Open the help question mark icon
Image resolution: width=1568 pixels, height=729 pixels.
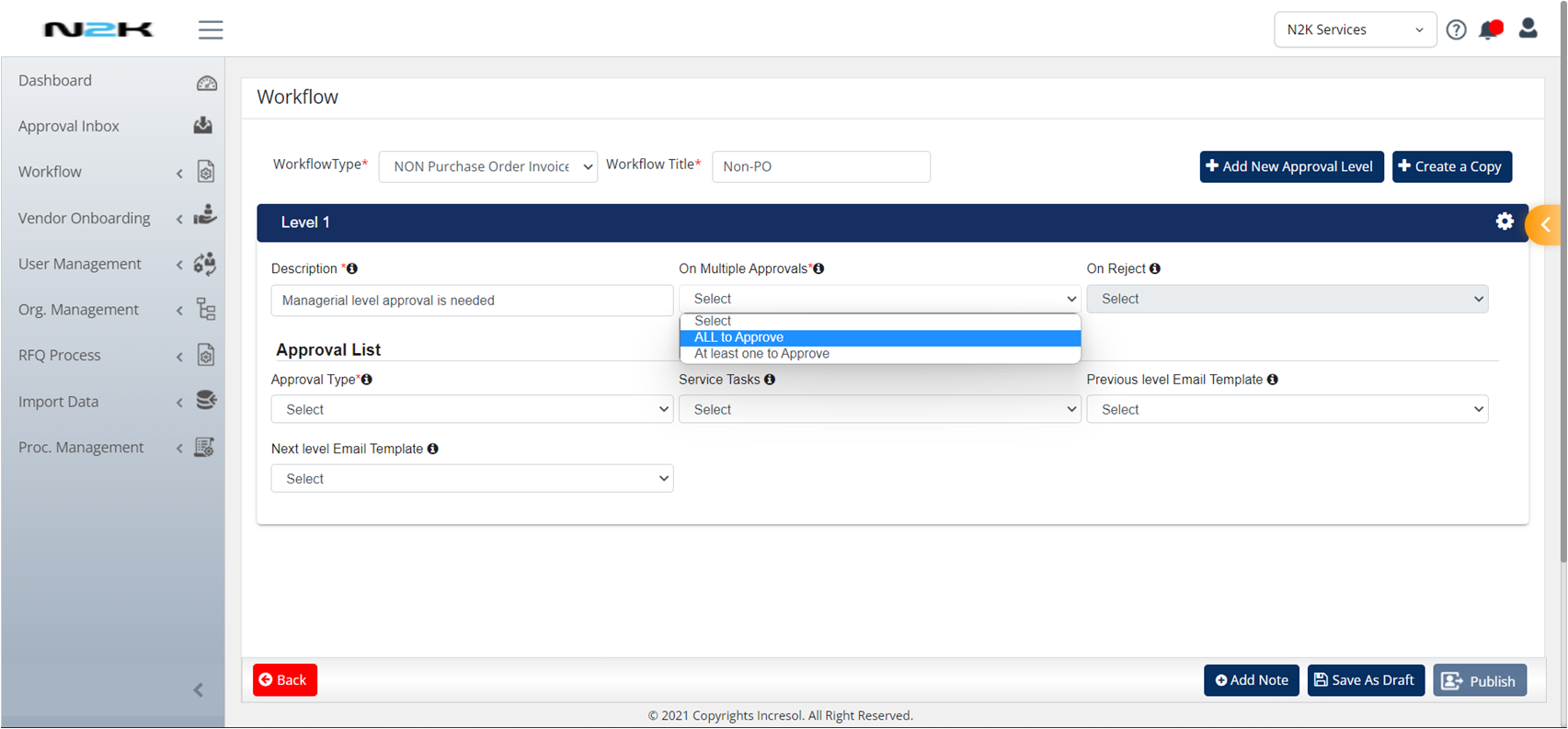(1456, 29)
